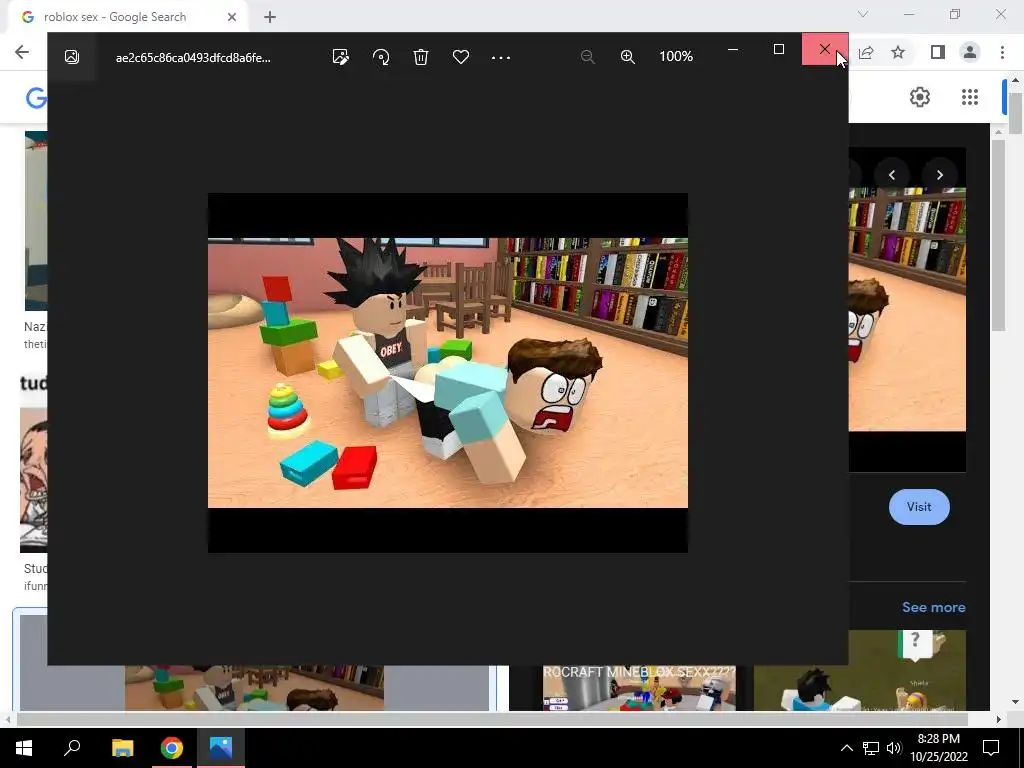The height and width of the screenshot is (768, 1024).
Task: Click the ae2c65c86ca0493dfcd8a6fe filename title
Action: (x=193, y=57)
